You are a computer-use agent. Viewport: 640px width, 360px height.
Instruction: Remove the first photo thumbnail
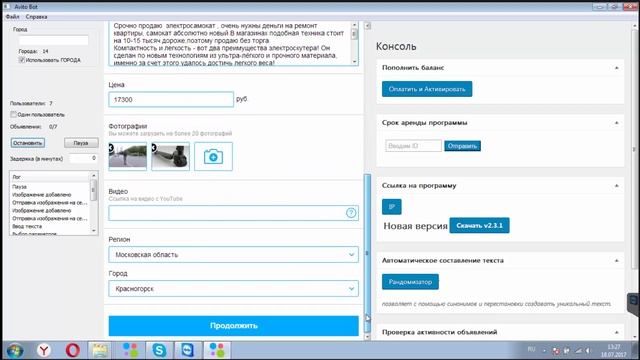click(111, 148)
